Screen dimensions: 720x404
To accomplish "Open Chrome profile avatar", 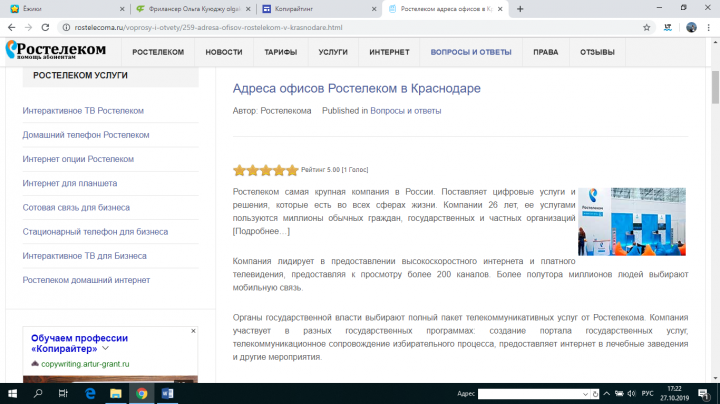I will pos(691,28).
